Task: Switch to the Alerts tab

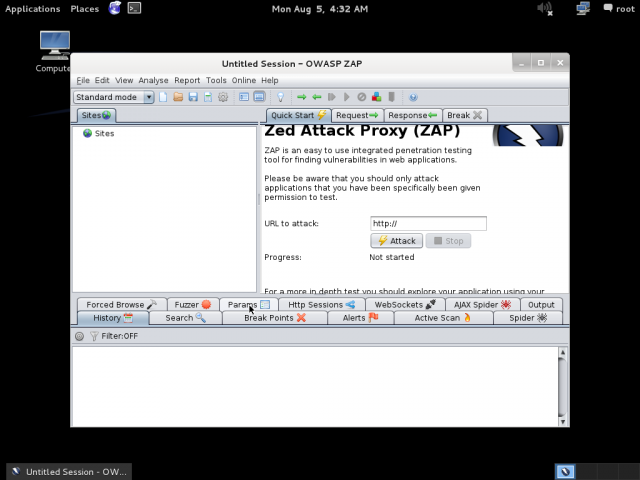Action: click(x=360, y=318)
